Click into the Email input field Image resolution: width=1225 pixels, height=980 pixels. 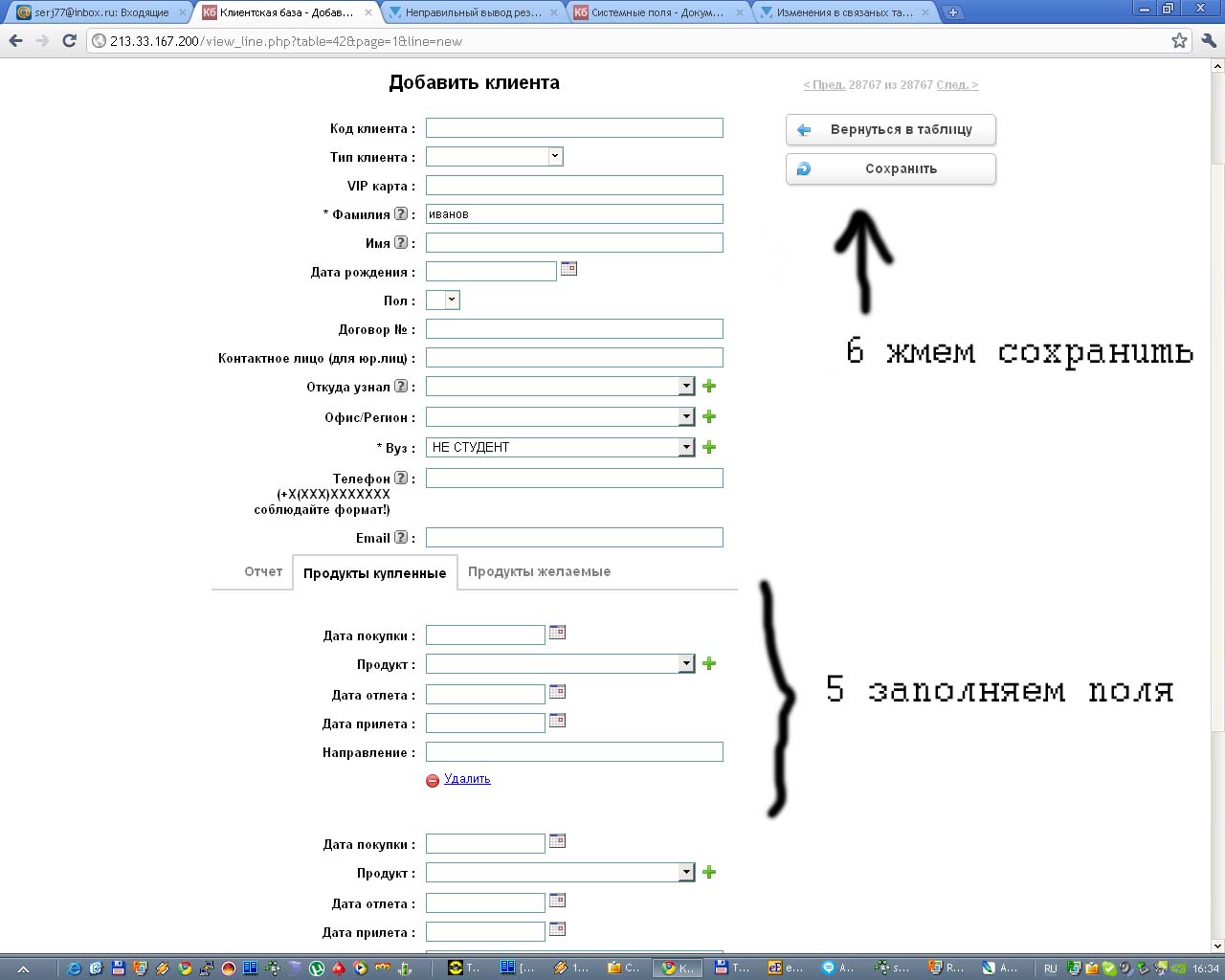point(574,538)
